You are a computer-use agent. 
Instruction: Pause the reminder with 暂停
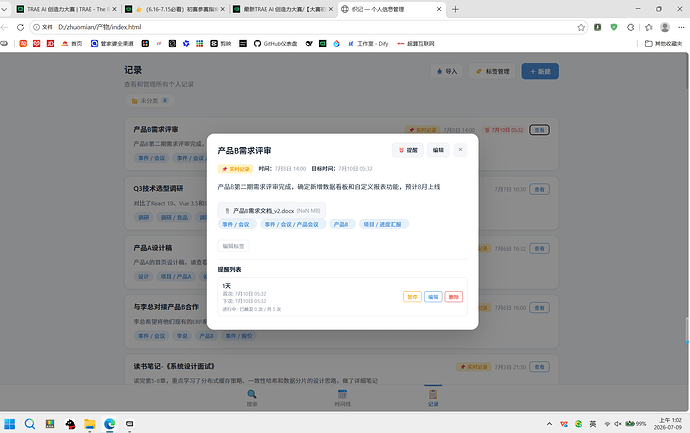coord(412,297)
